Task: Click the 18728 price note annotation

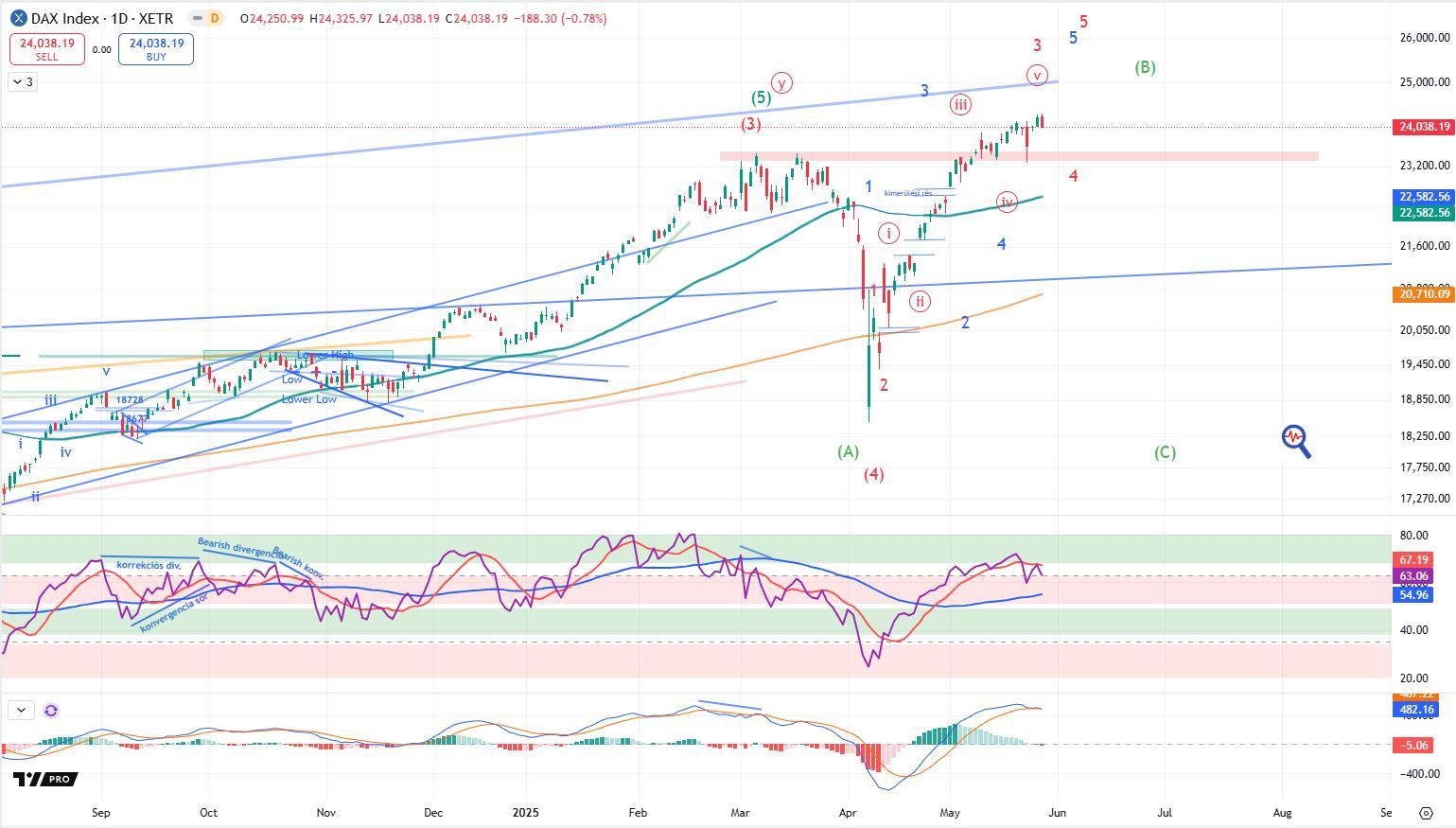Action: click(130, 400)
